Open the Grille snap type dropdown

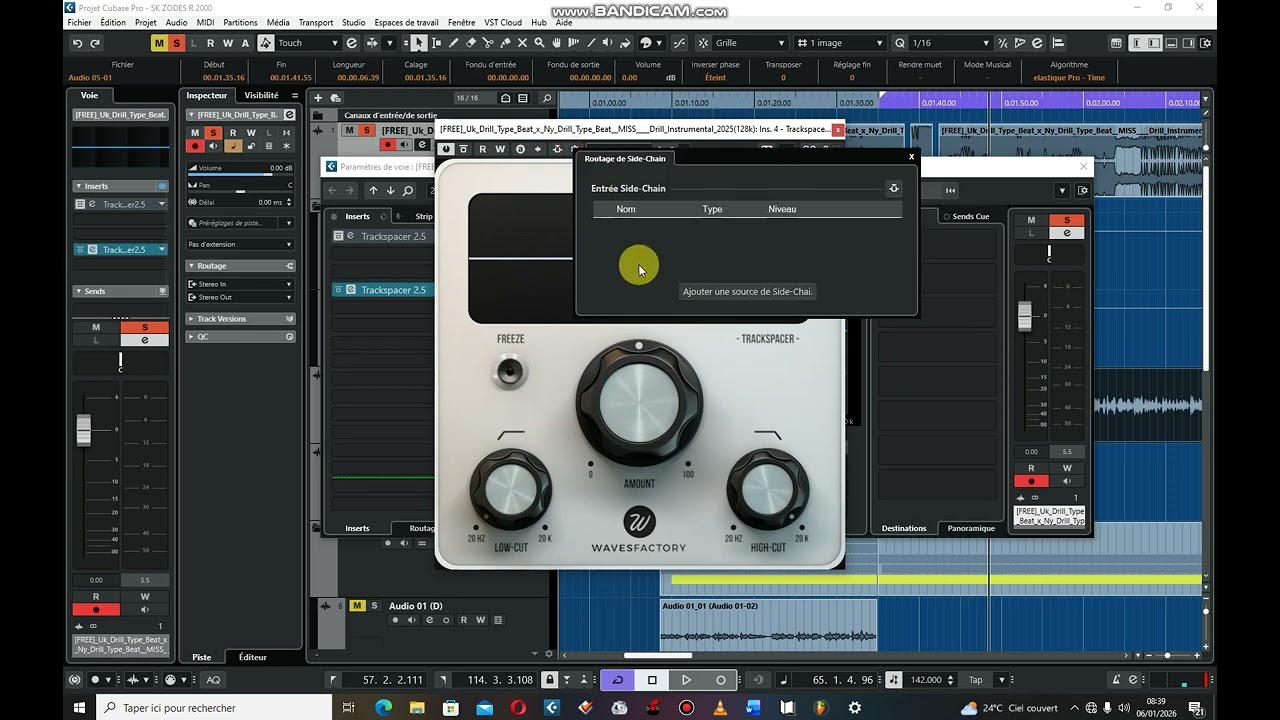pos(750,43)
